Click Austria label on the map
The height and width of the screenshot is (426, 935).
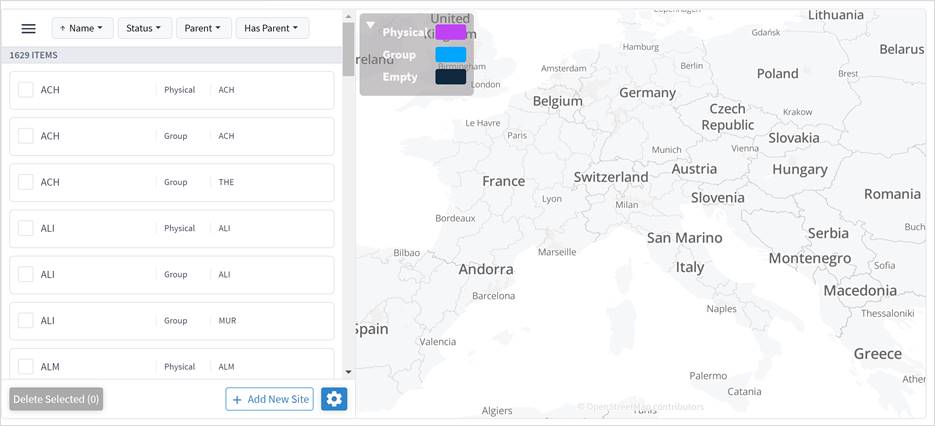pos(694,169)
